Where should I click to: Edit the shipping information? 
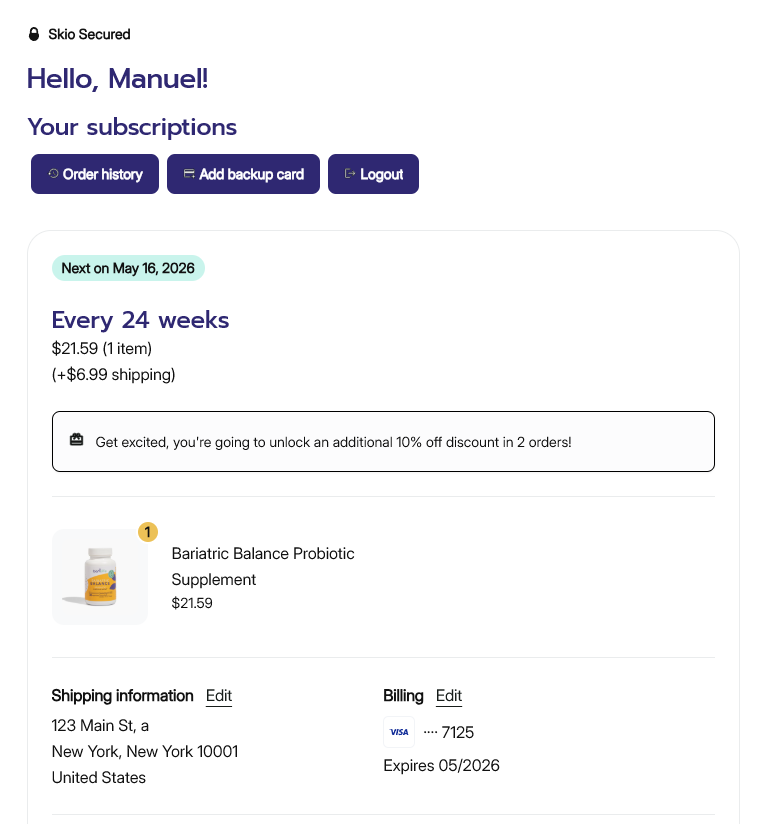(x=219, y=696)
